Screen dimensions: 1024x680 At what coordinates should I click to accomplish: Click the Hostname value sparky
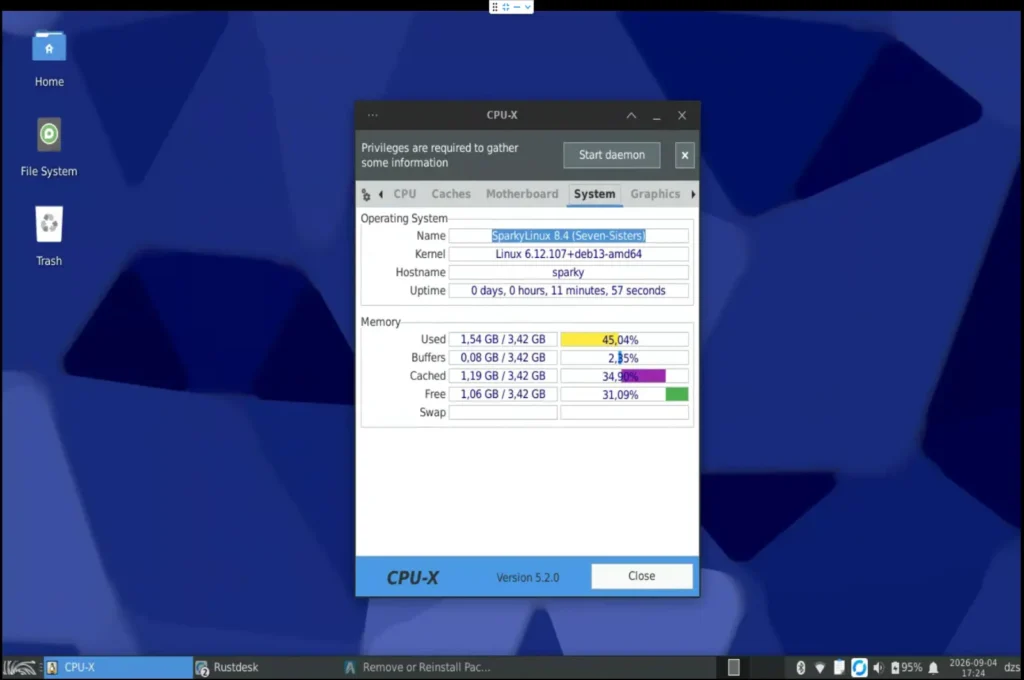point(568,272)
